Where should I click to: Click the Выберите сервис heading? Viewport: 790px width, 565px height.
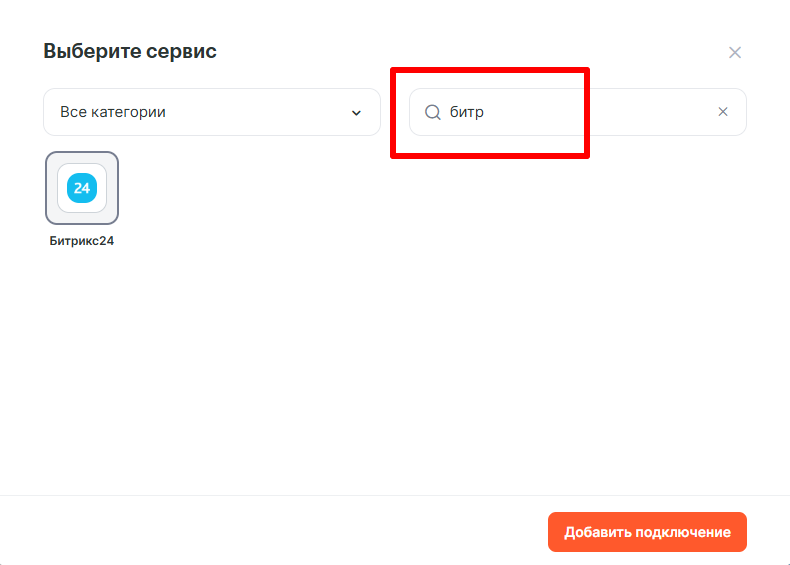click(130, 51)
